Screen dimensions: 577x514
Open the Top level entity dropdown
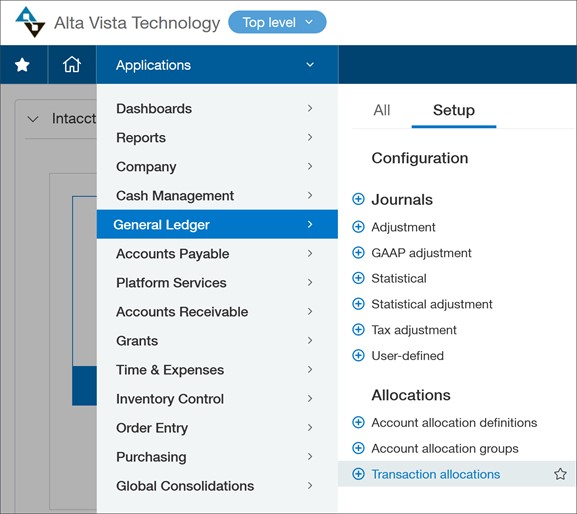pos(277,22)
